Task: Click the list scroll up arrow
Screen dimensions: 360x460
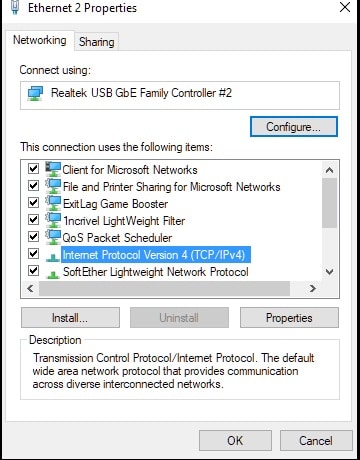Action: [x=329, y=170]
